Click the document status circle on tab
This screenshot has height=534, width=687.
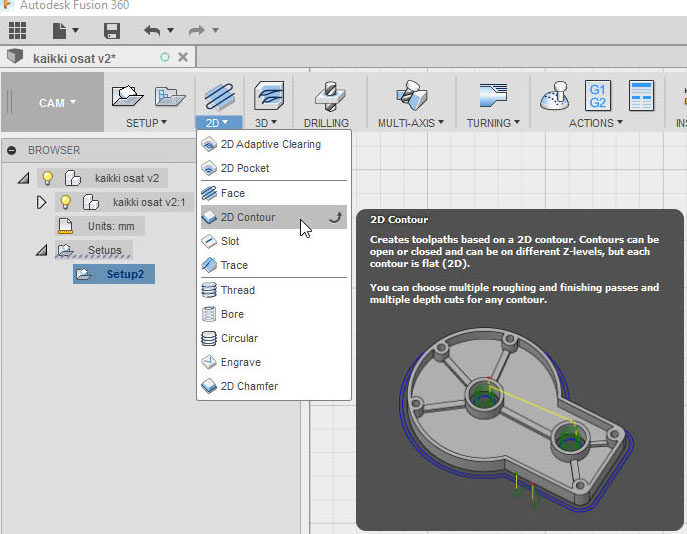tap(165, 57)
